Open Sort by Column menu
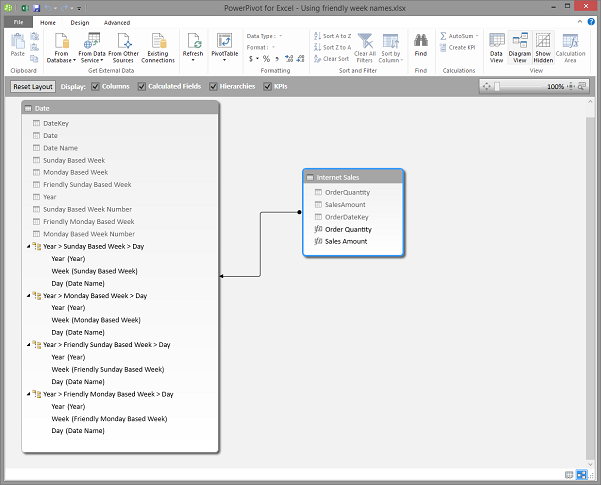Image resolution: width=601 pixels, height=485 pixels. click(x=391, y=48)
